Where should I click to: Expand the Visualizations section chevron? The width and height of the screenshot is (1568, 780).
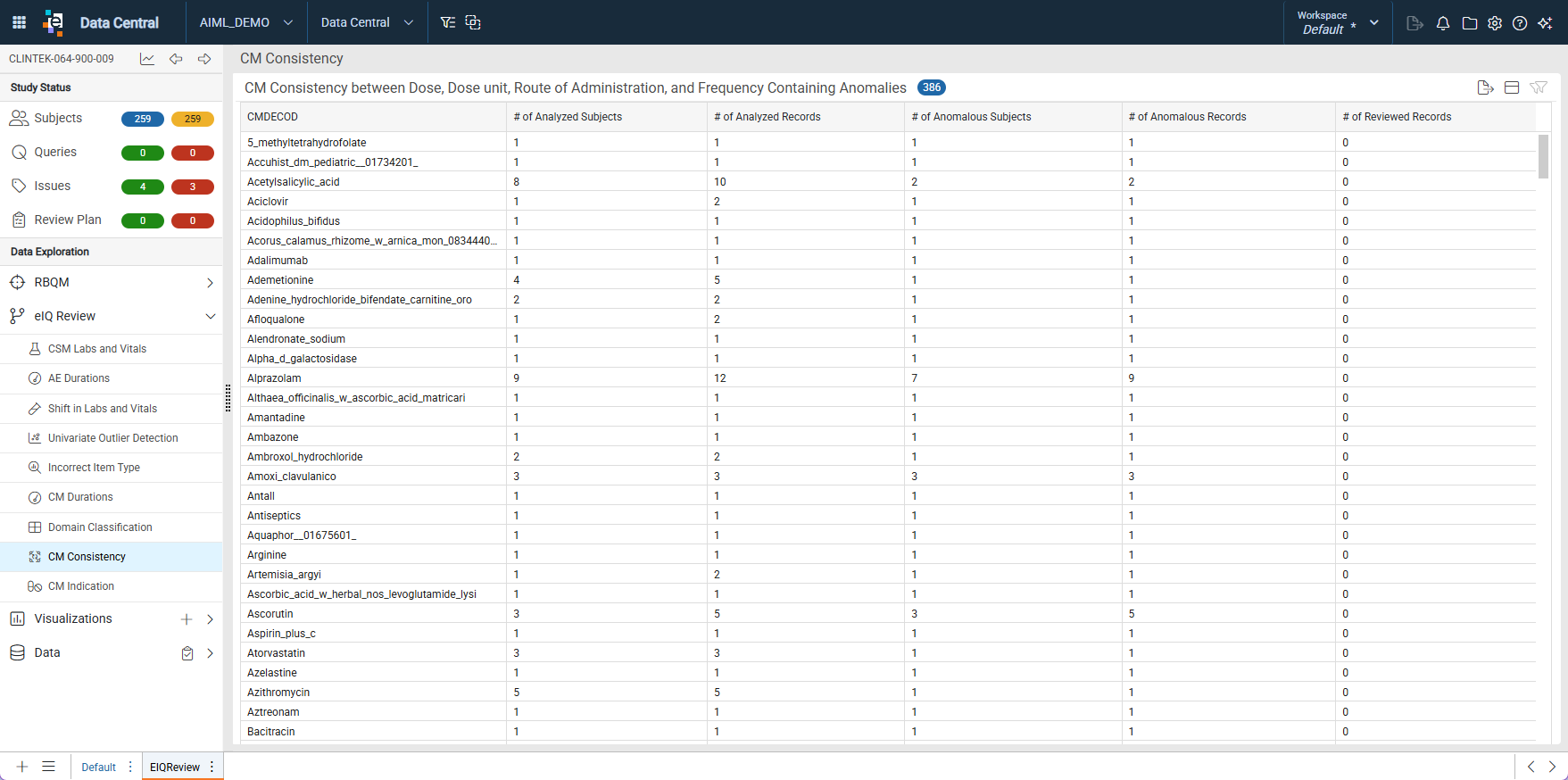210,619
